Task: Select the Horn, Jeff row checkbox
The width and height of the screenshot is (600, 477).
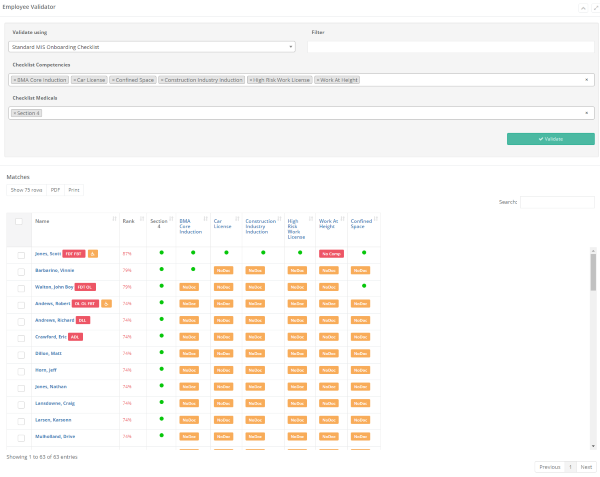Action: tap(21, 372)
